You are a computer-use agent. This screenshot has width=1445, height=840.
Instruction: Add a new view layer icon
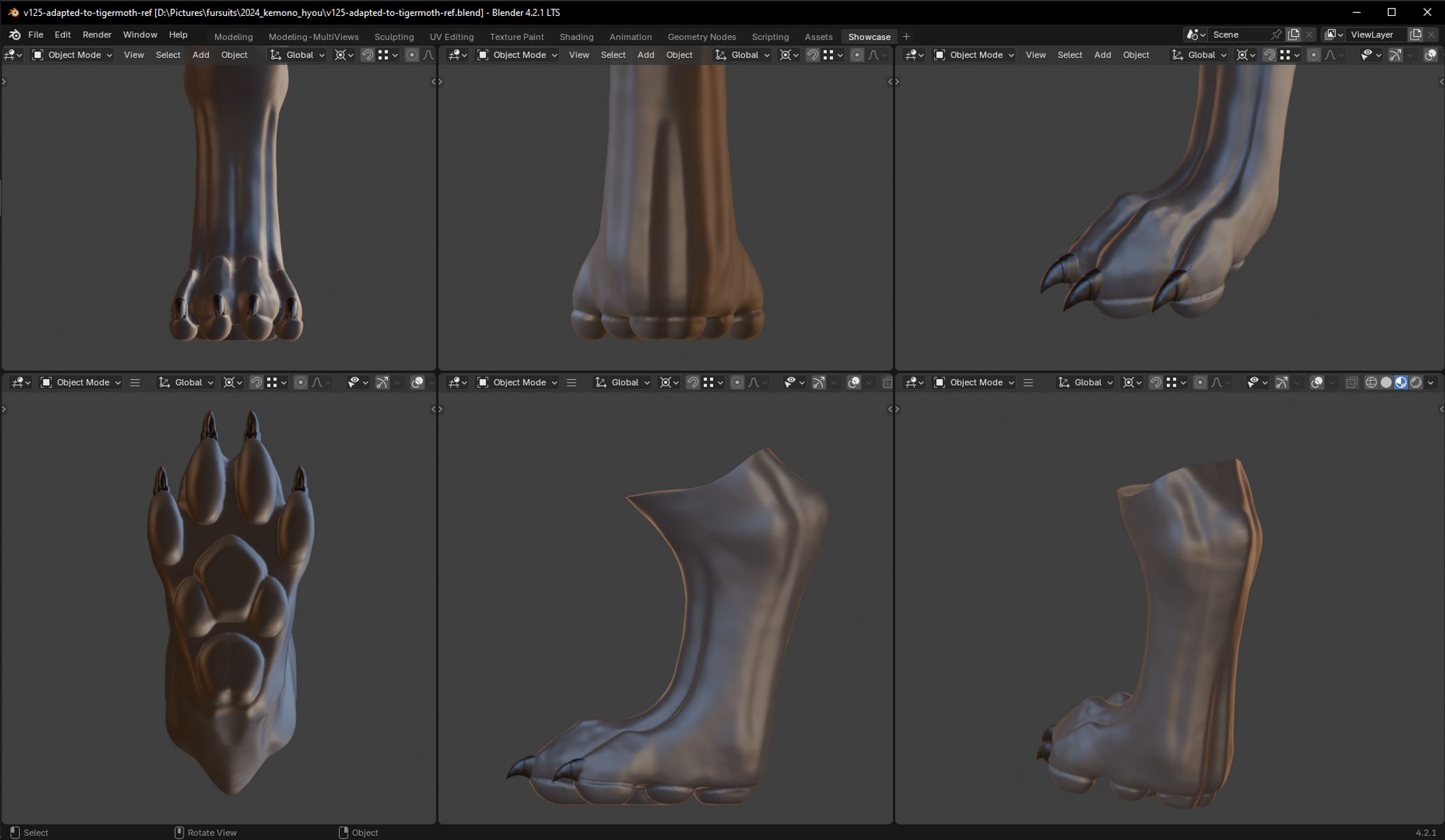pos(1415,35)
